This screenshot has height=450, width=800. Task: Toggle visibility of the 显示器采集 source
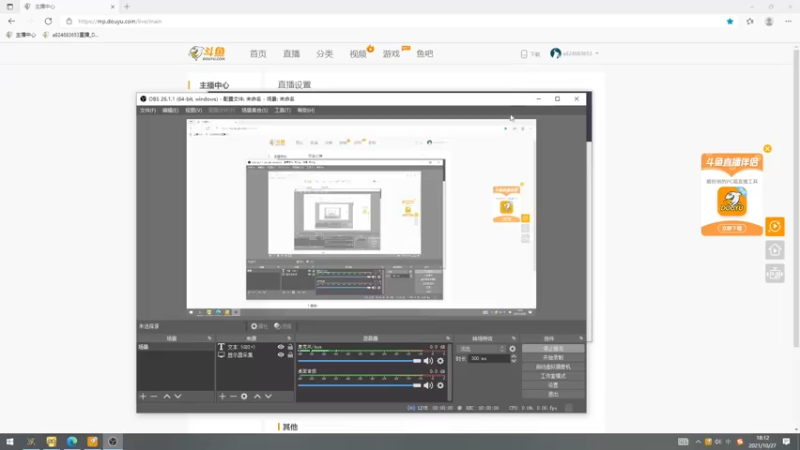(x=281, y=355)
